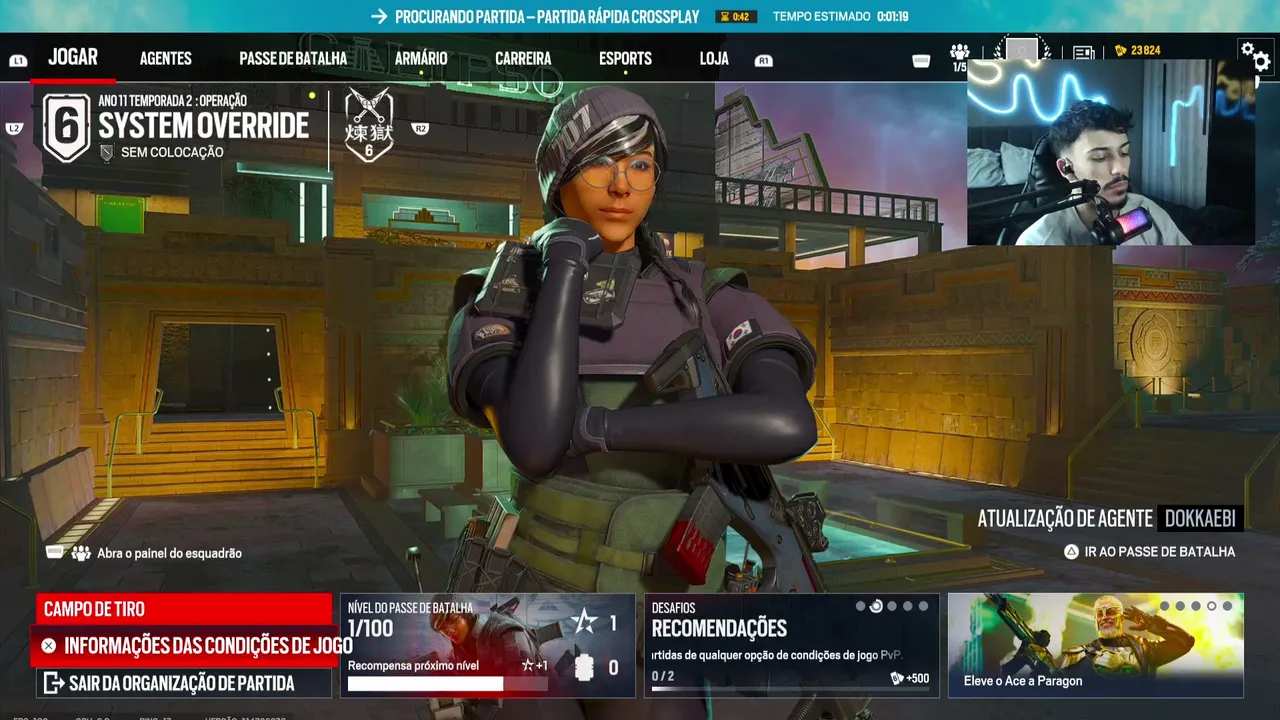Click the triangle icon for battle pass
This screenshot has height=720, width=1280.
coord(1071,551)
